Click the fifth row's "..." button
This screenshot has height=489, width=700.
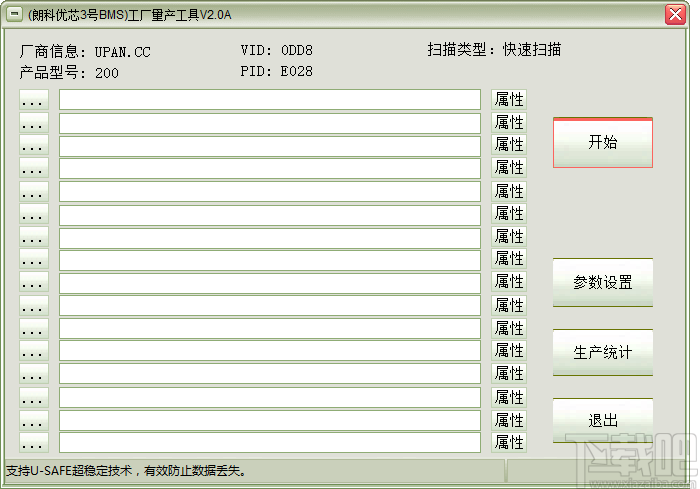pyautogui.click(x=34, y=192)
